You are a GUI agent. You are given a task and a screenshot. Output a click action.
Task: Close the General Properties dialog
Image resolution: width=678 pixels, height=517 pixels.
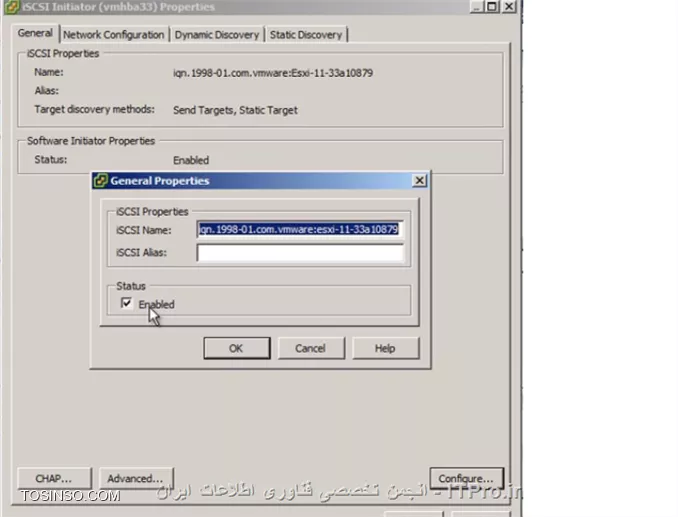point(419,181)
